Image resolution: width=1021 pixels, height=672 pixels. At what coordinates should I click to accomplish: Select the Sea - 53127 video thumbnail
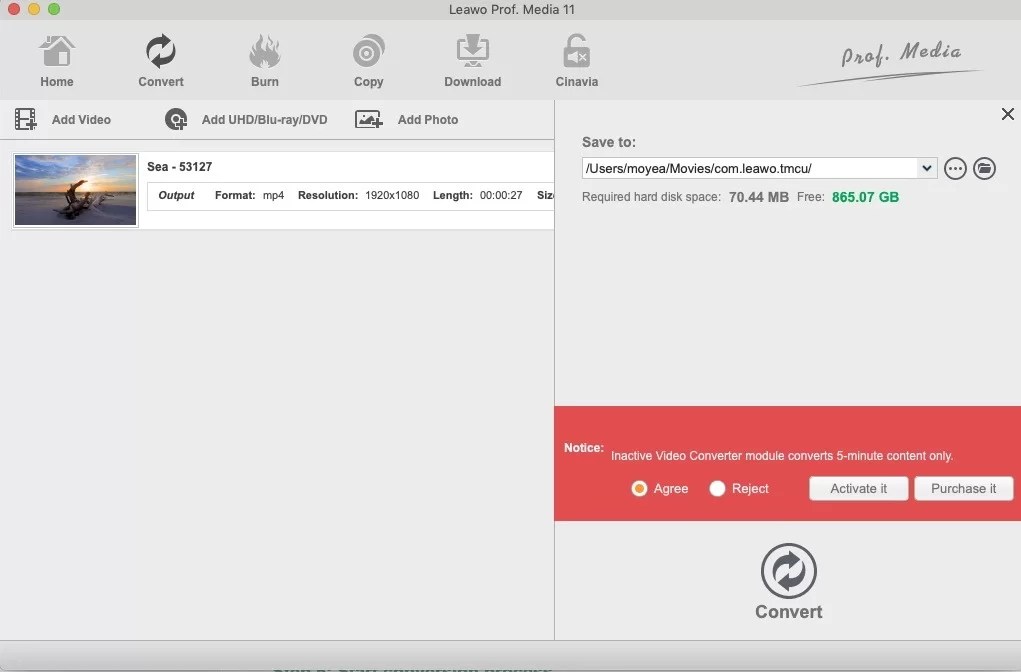coord(75,190)
